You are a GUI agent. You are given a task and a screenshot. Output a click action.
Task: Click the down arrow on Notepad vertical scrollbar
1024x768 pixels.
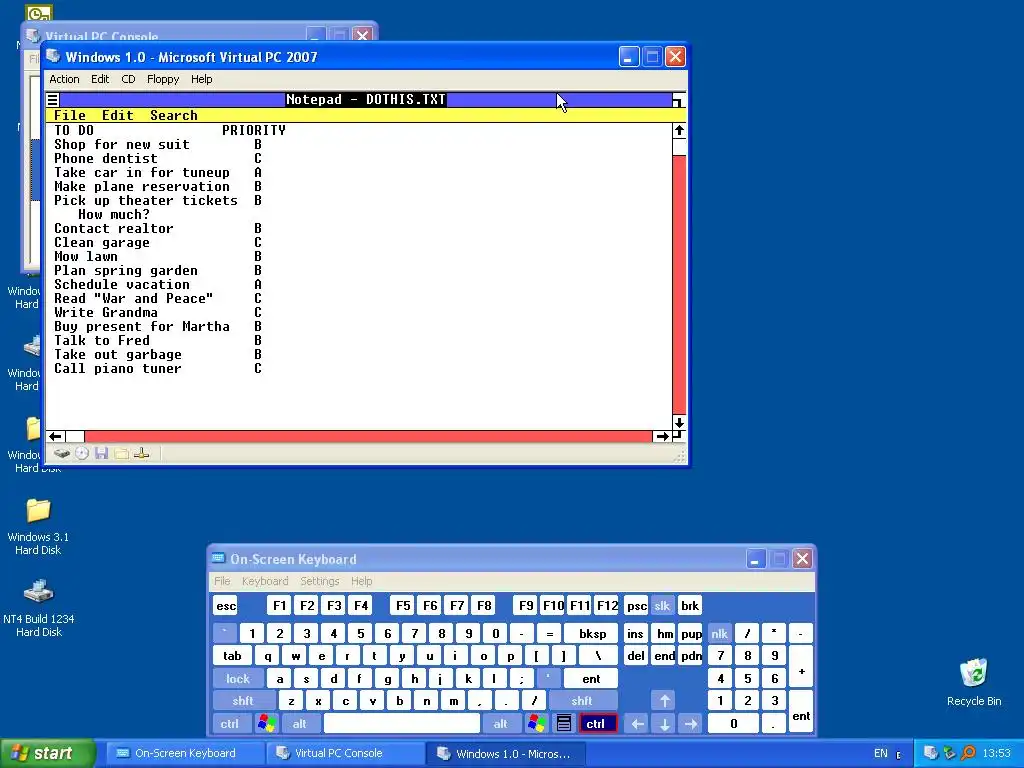point(679,423)
